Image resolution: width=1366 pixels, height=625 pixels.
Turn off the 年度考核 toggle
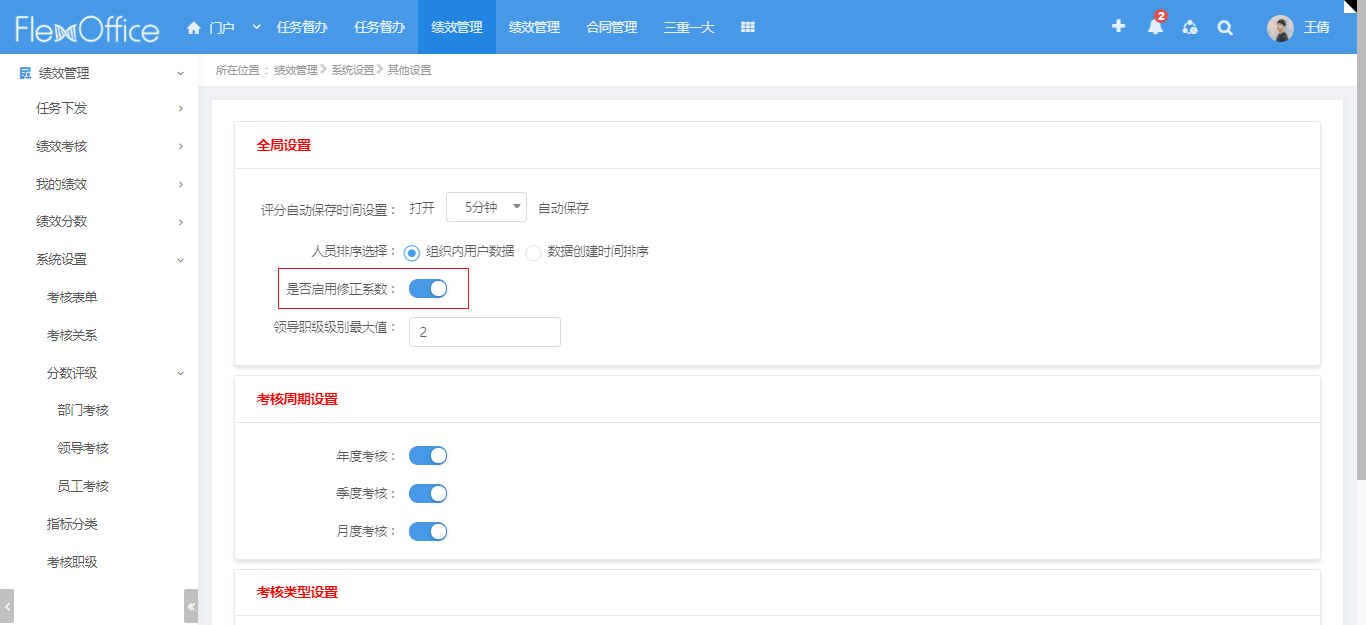coord(428,456)
